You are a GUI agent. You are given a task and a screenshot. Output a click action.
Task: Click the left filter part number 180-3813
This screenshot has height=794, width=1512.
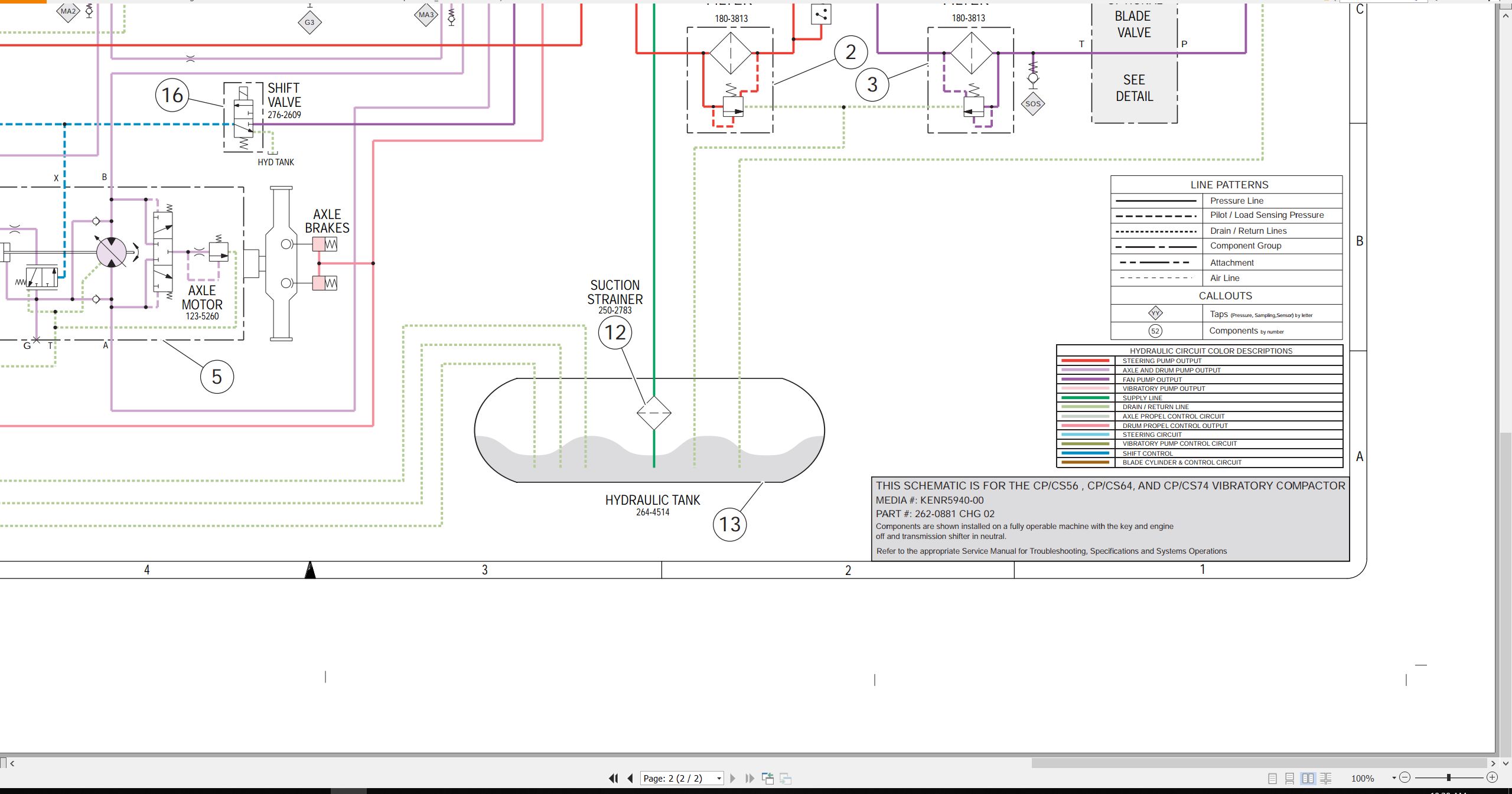click(731, 18)
